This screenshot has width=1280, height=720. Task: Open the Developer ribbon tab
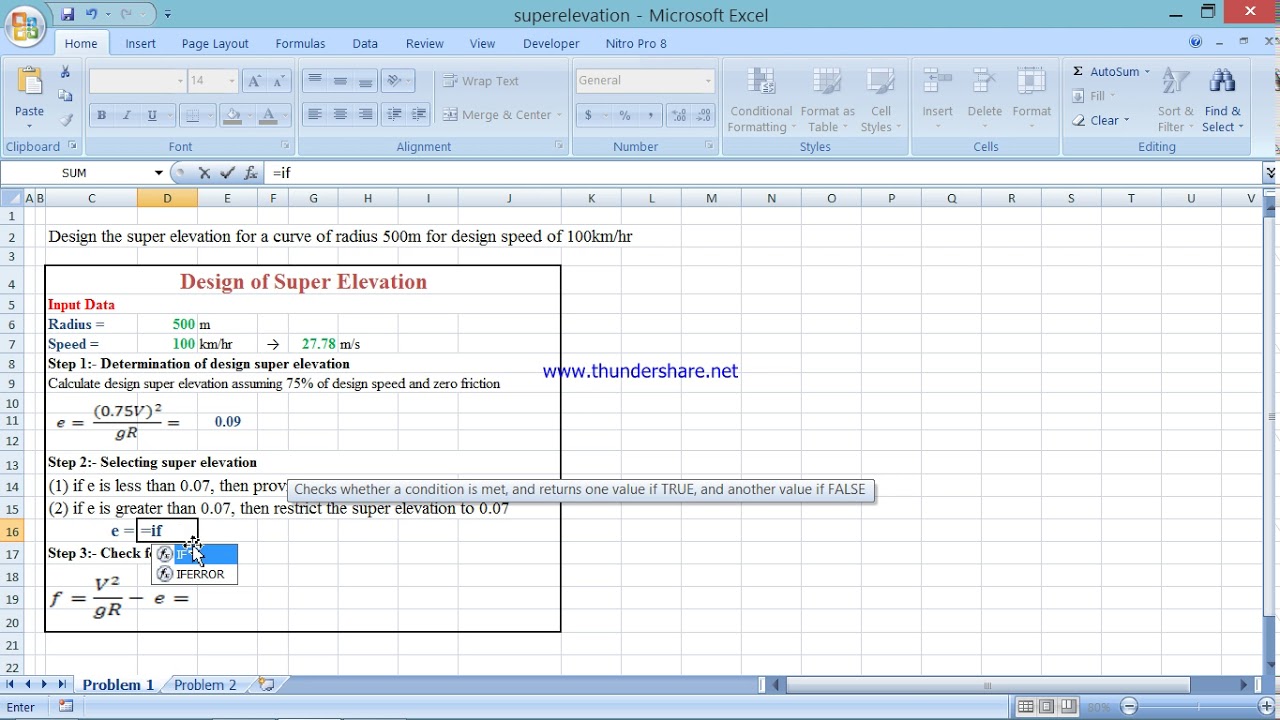[x=551, y=43]
